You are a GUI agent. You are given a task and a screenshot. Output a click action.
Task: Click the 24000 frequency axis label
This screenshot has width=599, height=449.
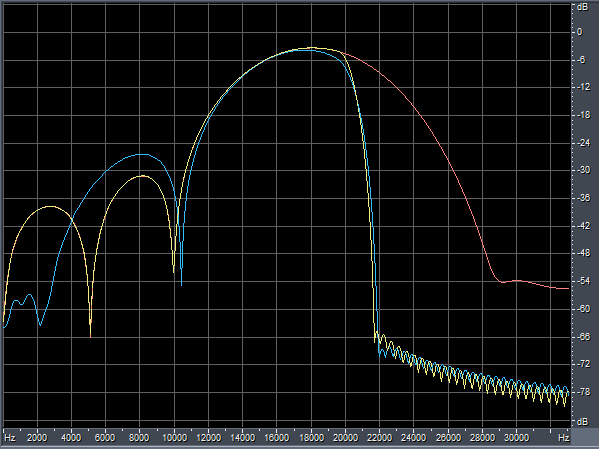[x=414, y=438]
